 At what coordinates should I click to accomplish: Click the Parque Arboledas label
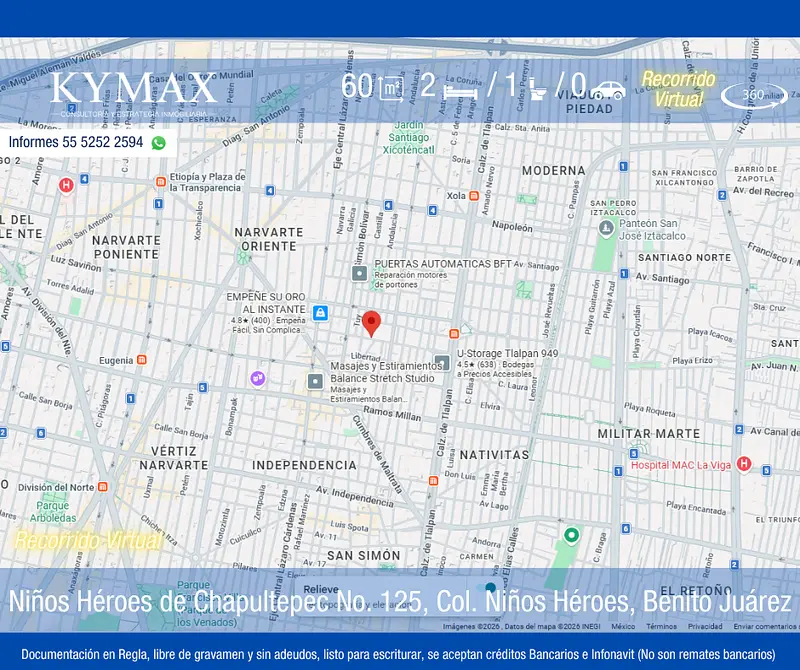[x=53, y=511]
